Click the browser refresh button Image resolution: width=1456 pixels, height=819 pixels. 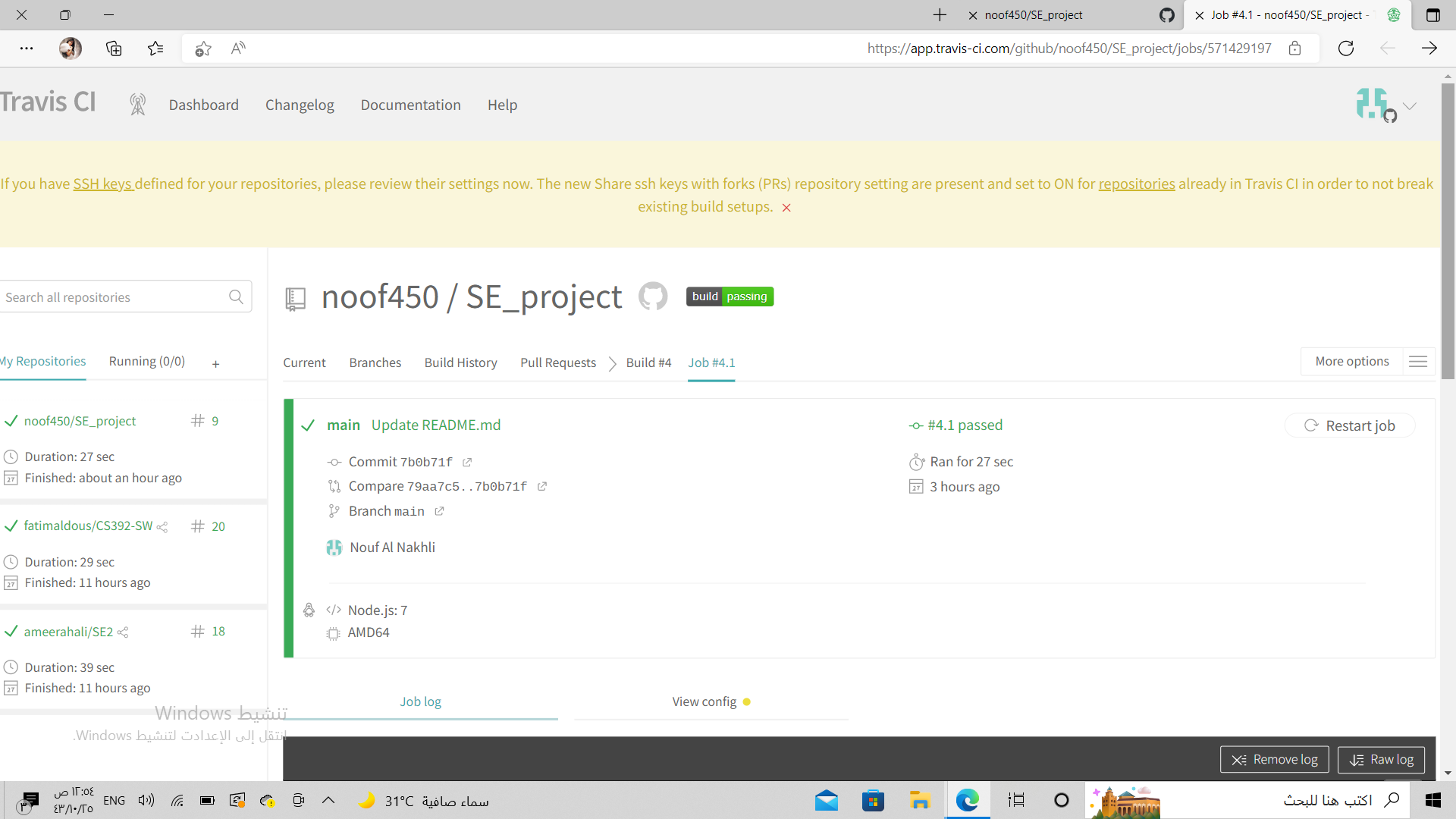pyautogui.click(x=1346, y=49)
